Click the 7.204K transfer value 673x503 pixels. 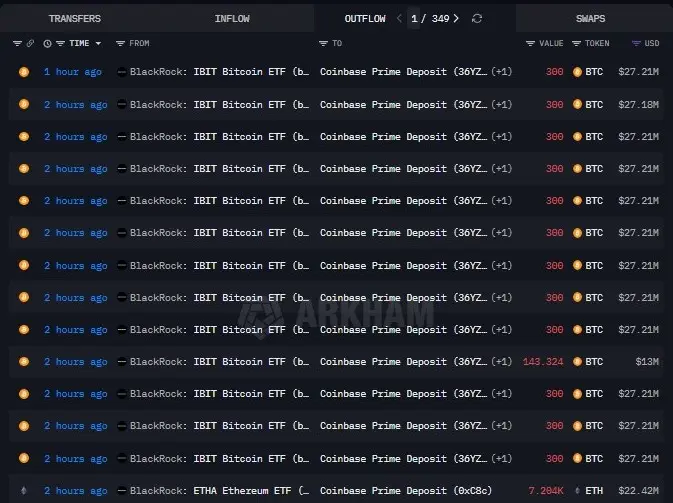(546, 490)
